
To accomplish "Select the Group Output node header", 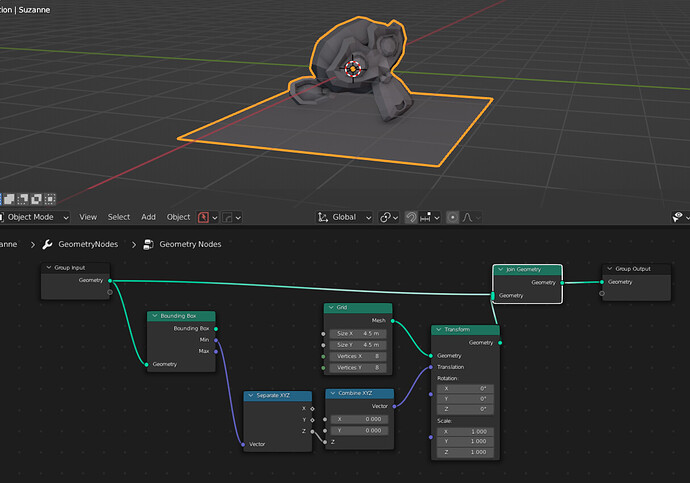I will pyautogui.click(x=636, y=269).
